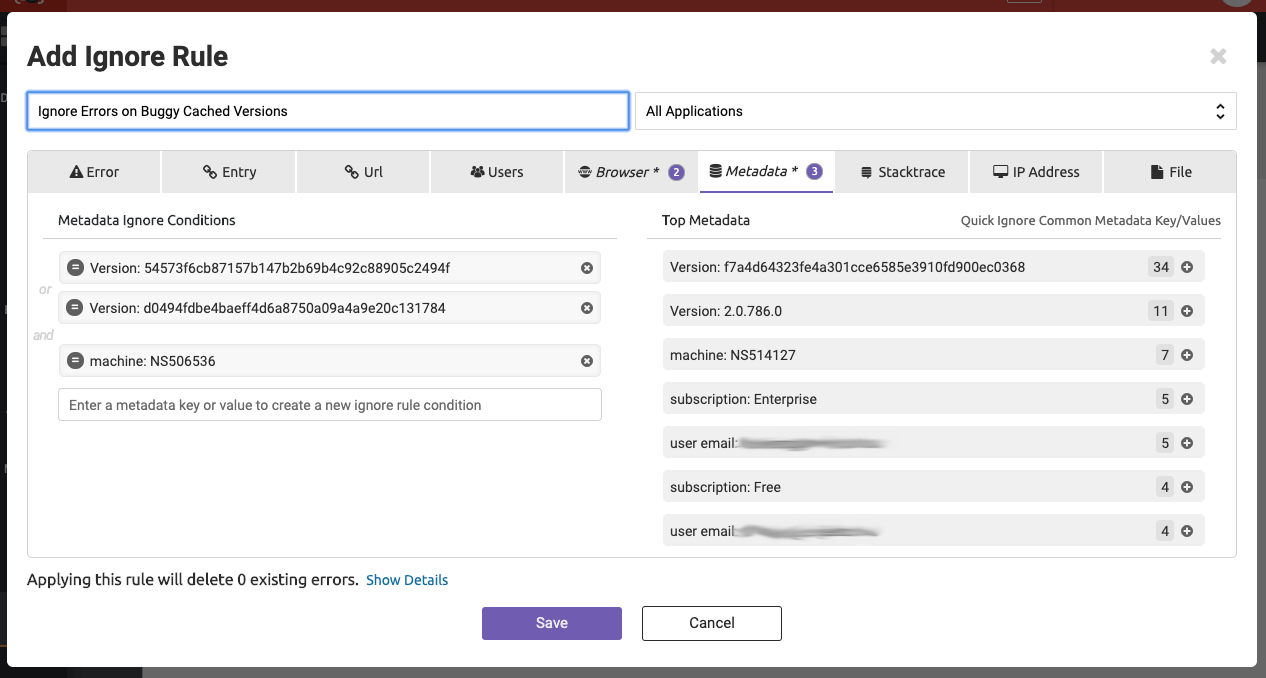Screen dimensions: 1266x678
Task: Remove the machine NS506536 condition
Action: pyautogui.click(x=587, y=361)
